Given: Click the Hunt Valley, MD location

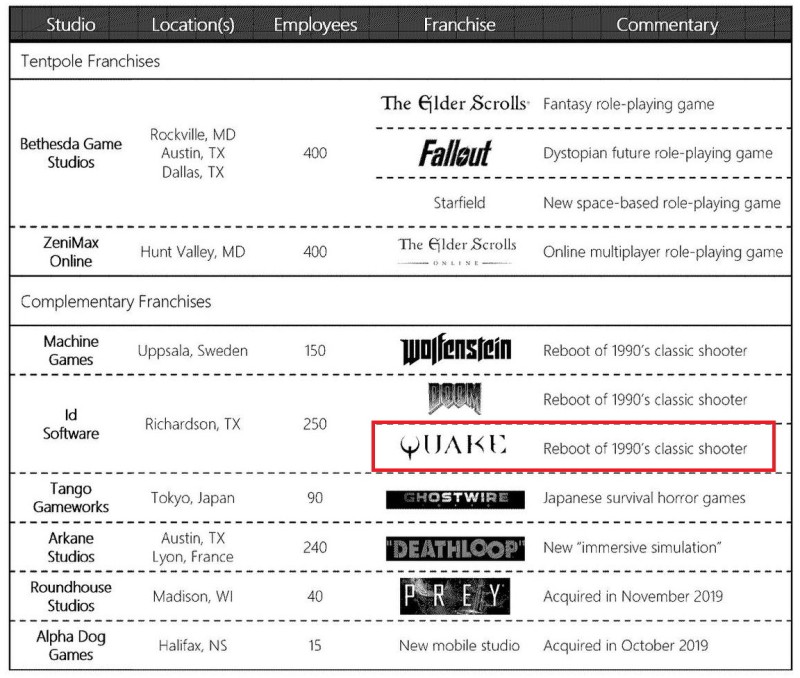Looking at the screenshot, I should (x=193, y=252).
